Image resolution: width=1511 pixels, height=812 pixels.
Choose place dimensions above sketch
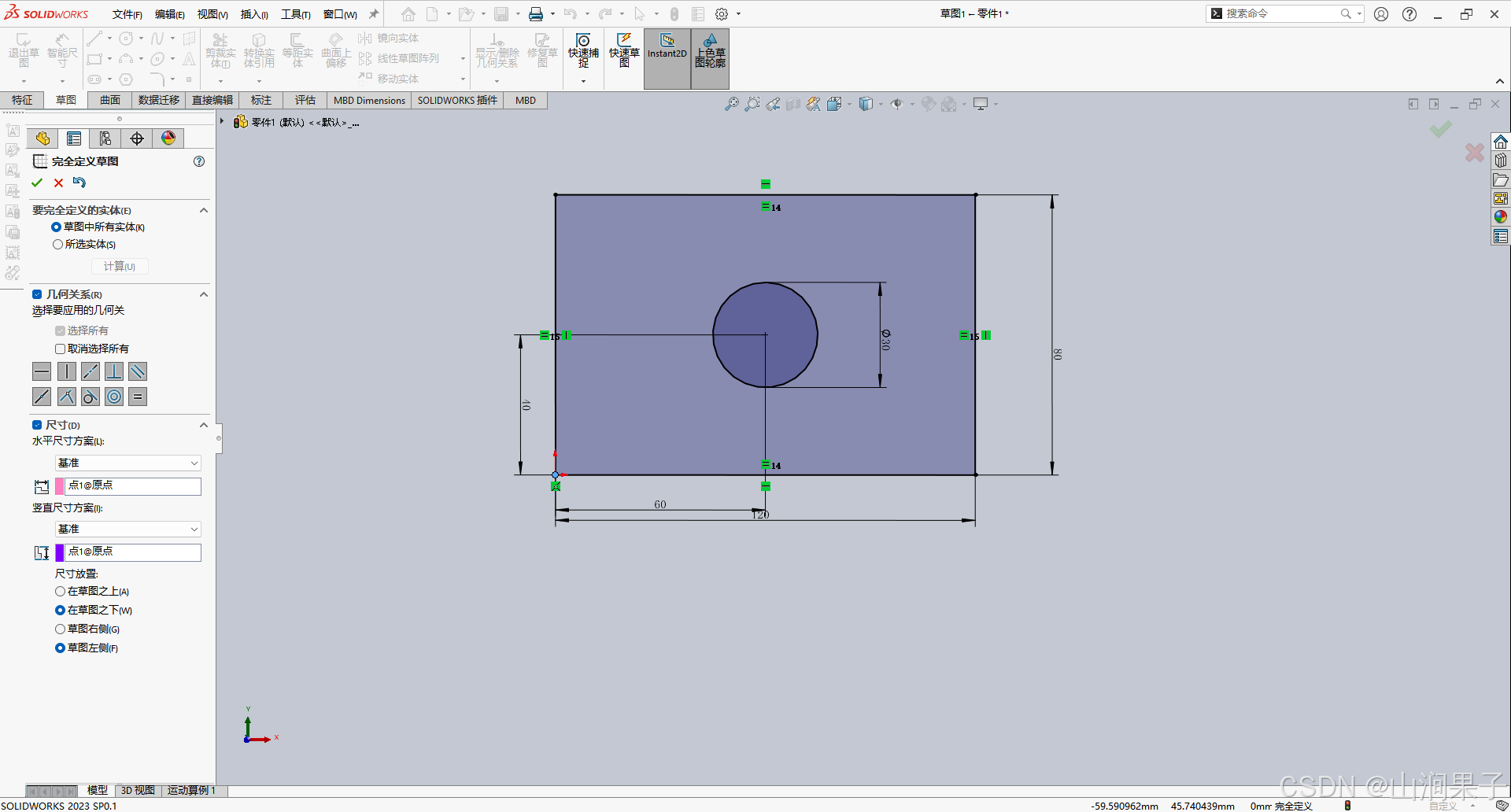point(60,591)
